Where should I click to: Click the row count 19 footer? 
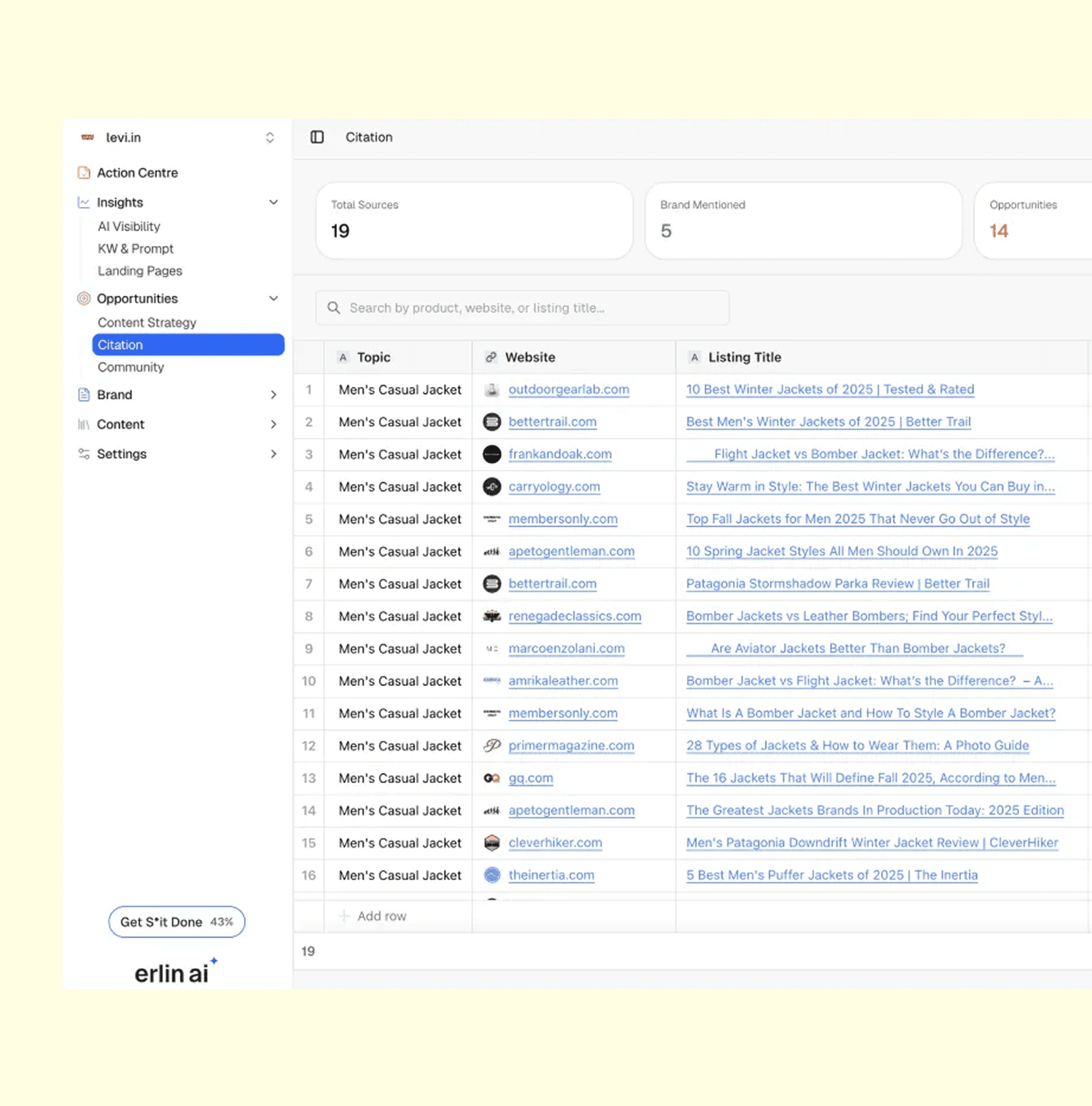click(x=308, y=951)
